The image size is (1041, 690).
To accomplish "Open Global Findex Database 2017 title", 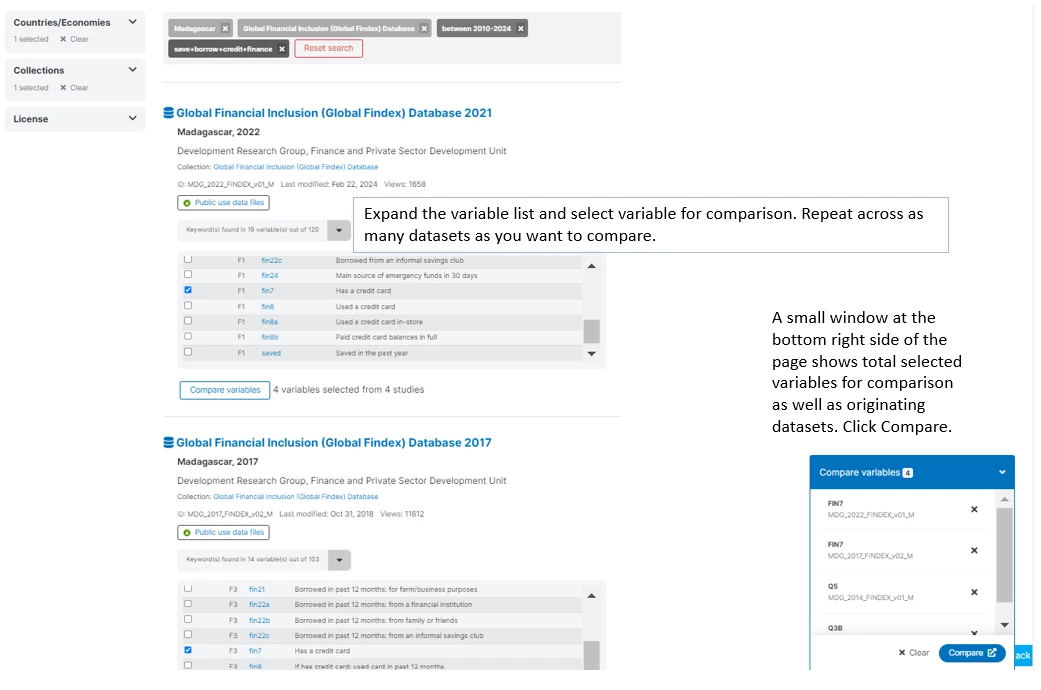I will pyautogui.click(x=334, y=442).
